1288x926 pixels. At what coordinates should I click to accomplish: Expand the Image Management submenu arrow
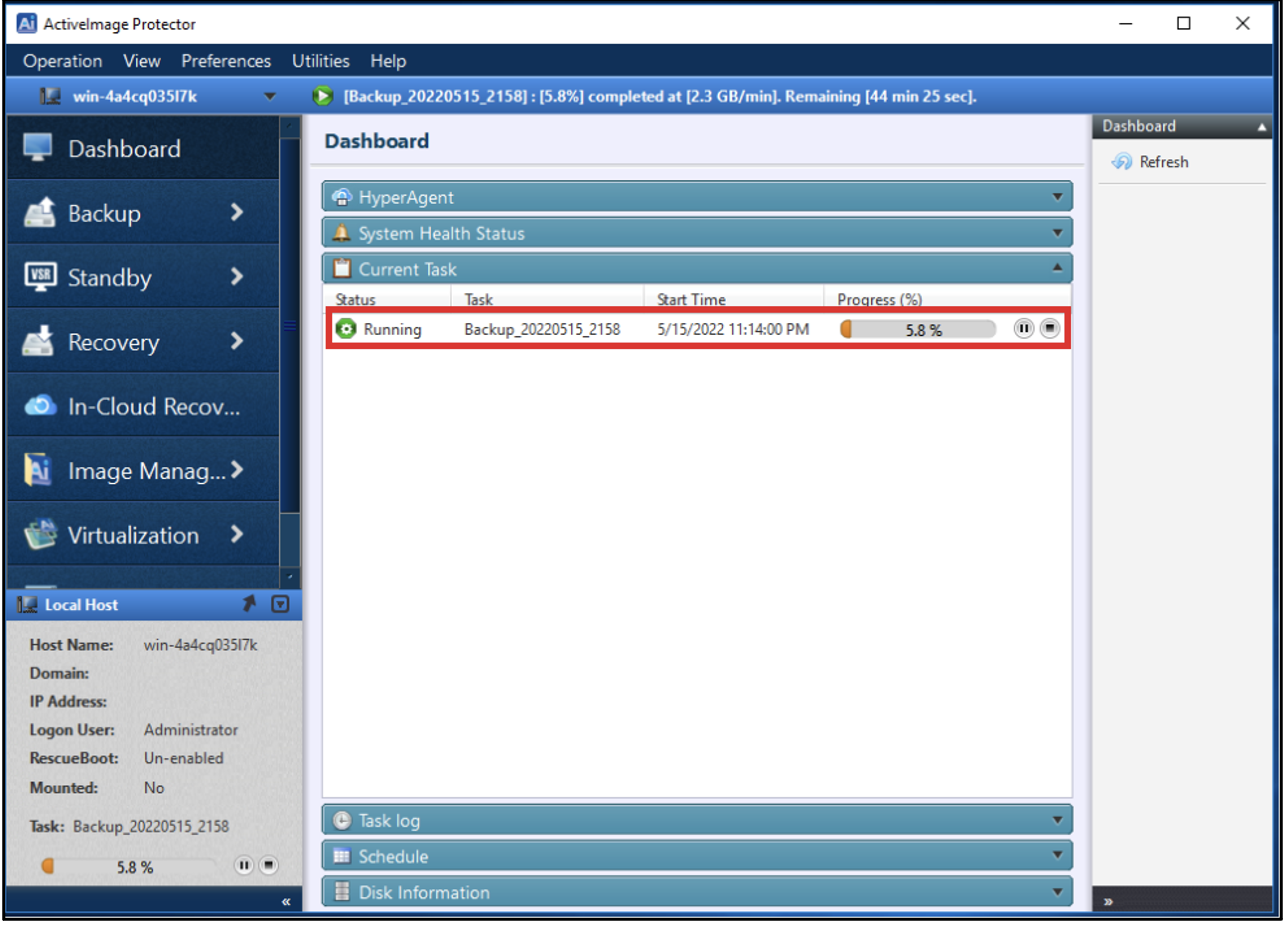coord(237,469)
